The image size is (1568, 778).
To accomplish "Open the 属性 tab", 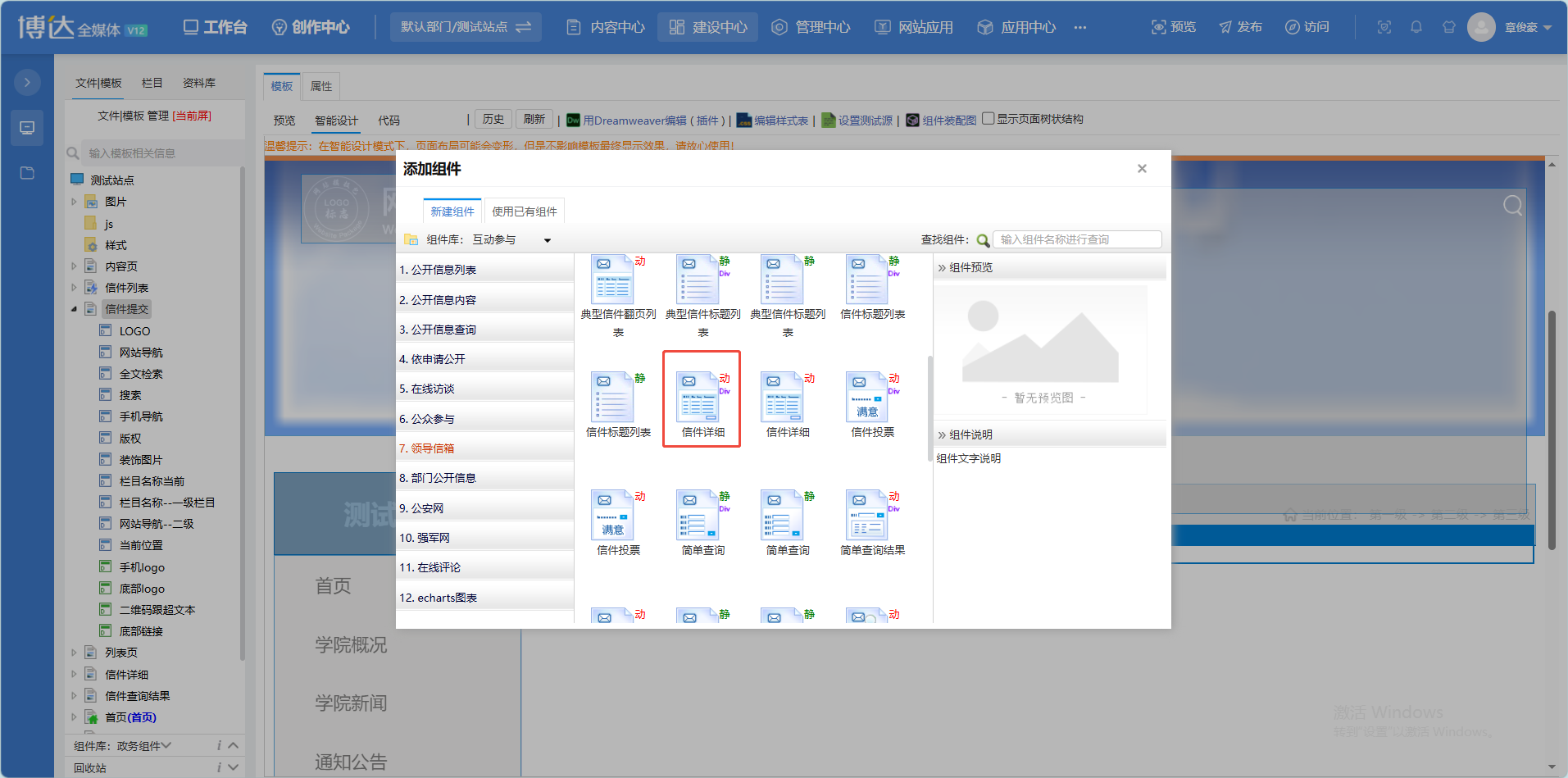I will [321, 86].
